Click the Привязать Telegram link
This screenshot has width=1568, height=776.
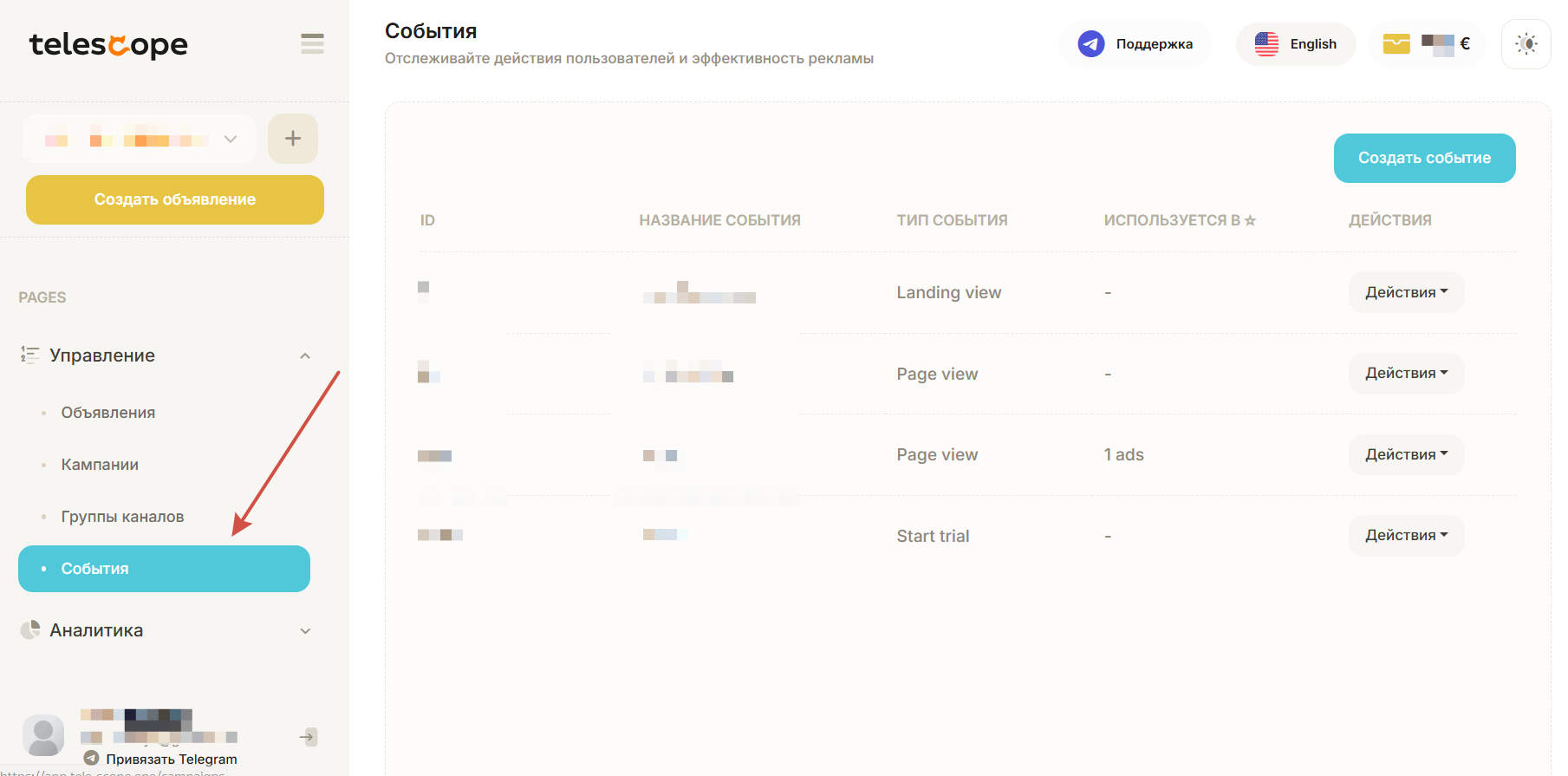click(x=171, y=759)
